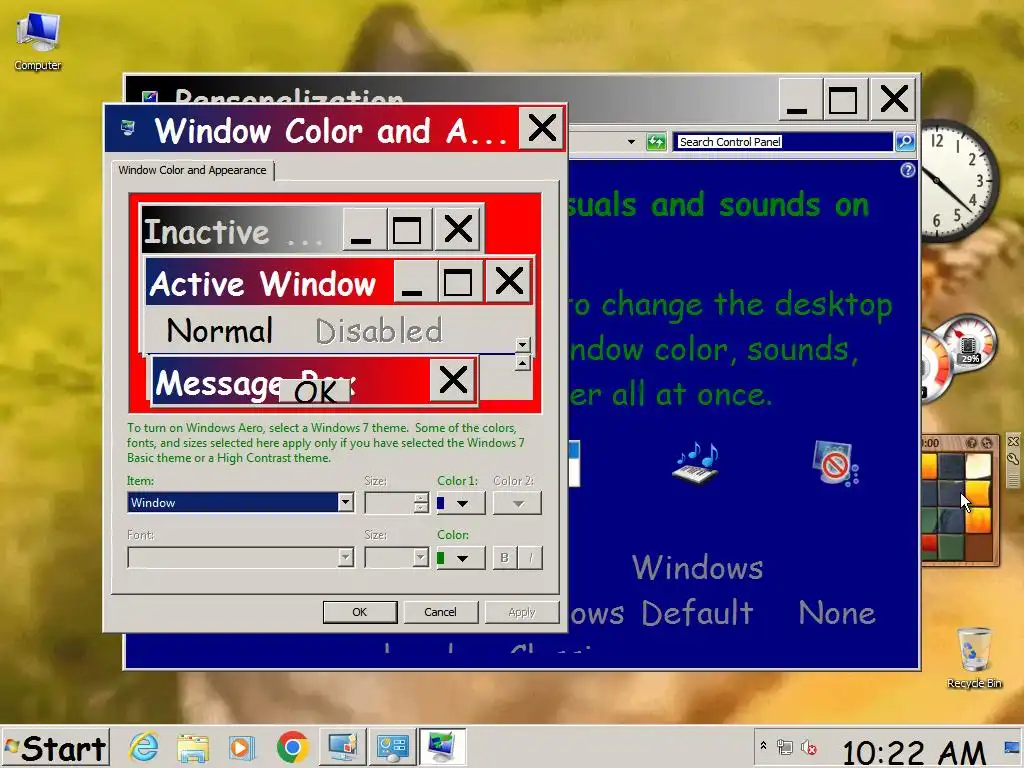Click the preview scrollbar up arrow
This screenshot has width=1024, height=768.
(522, 362)
